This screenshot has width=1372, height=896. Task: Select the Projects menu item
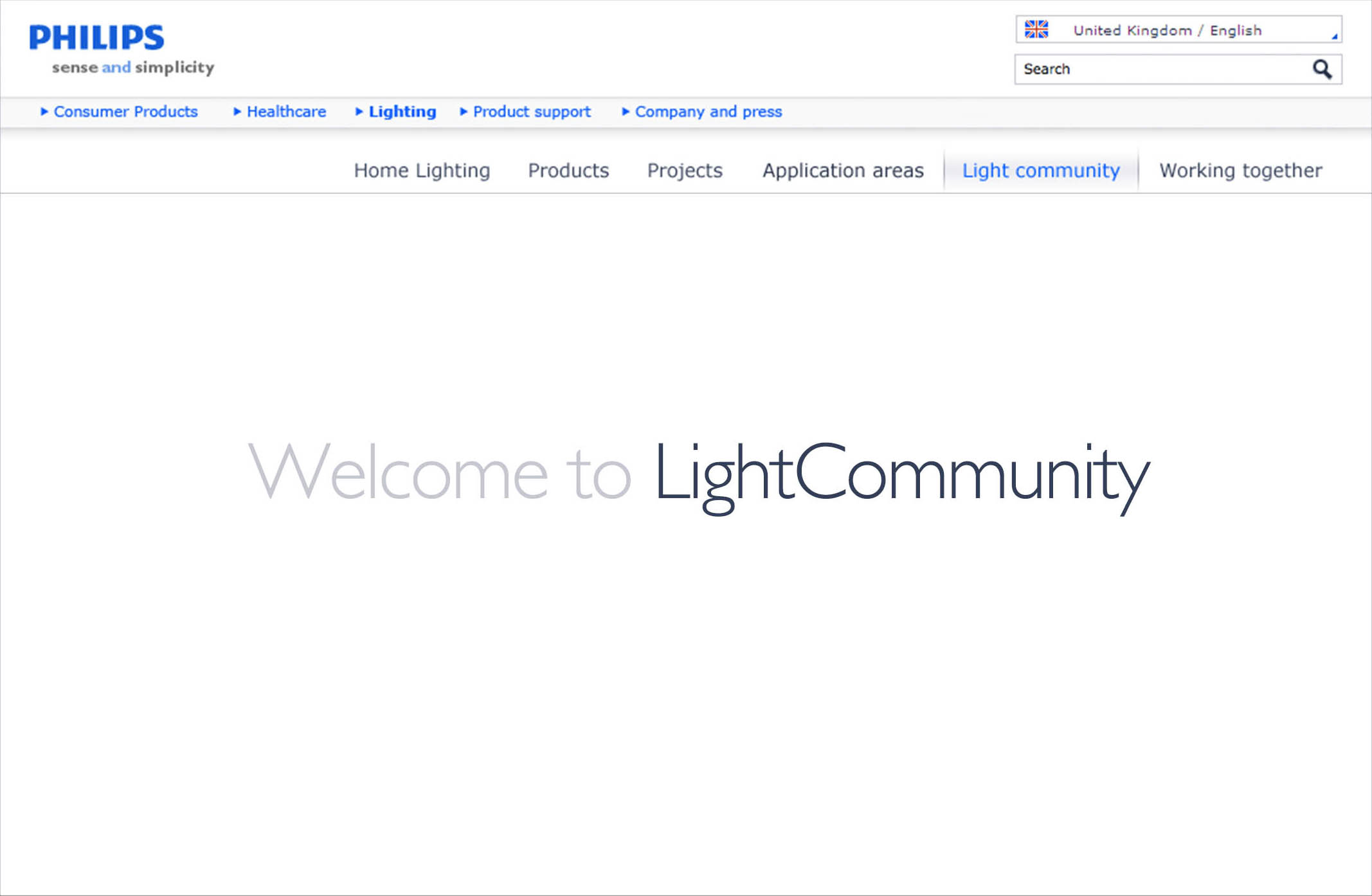click(x=685, y=170)
